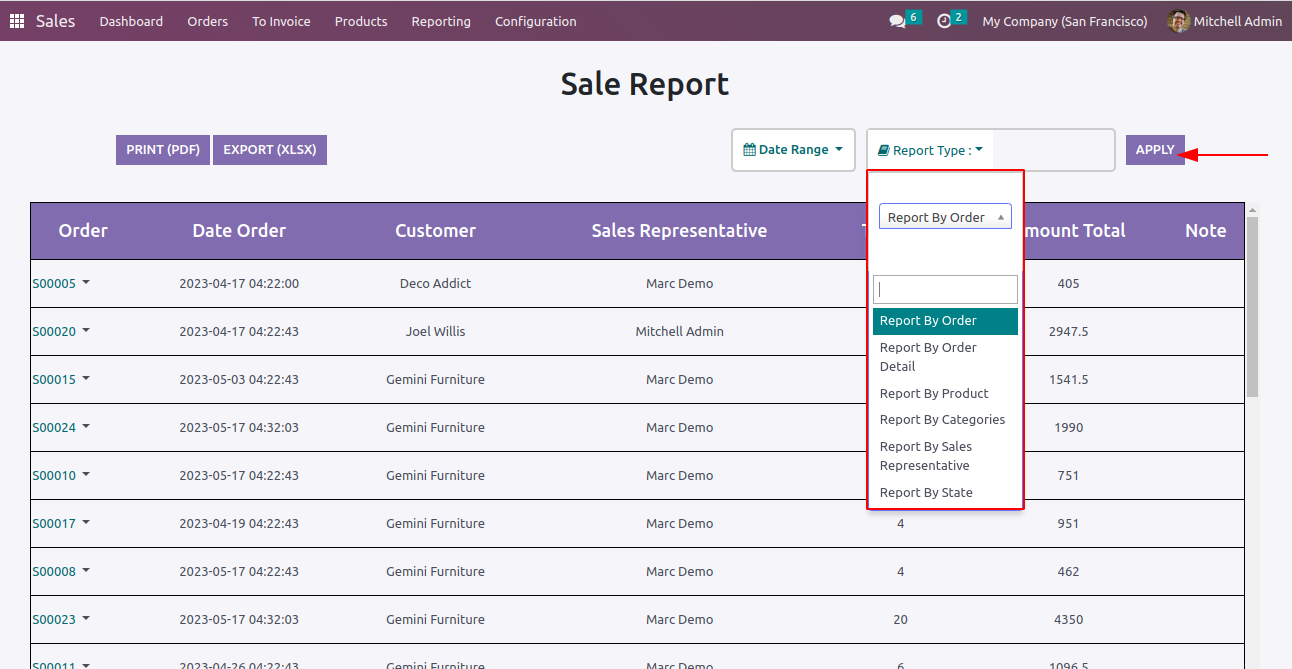Open the Reporting menu
Image resolution: width=1292 pixels, height=669 pixels.
[x=440, y=21]
